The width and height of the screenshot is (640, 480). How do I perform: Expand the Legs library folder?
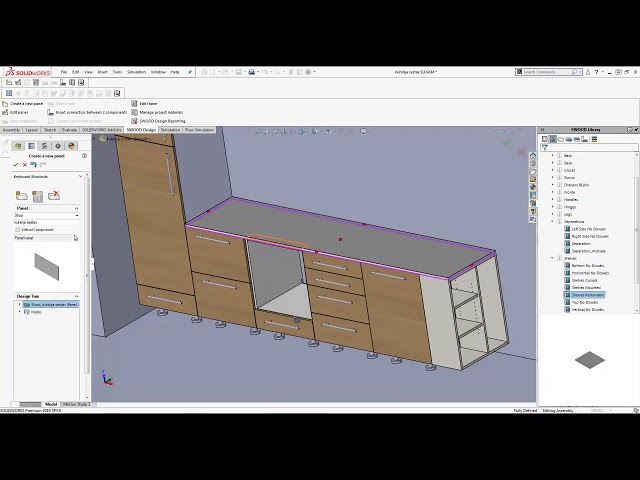click(x=553, y=214)
